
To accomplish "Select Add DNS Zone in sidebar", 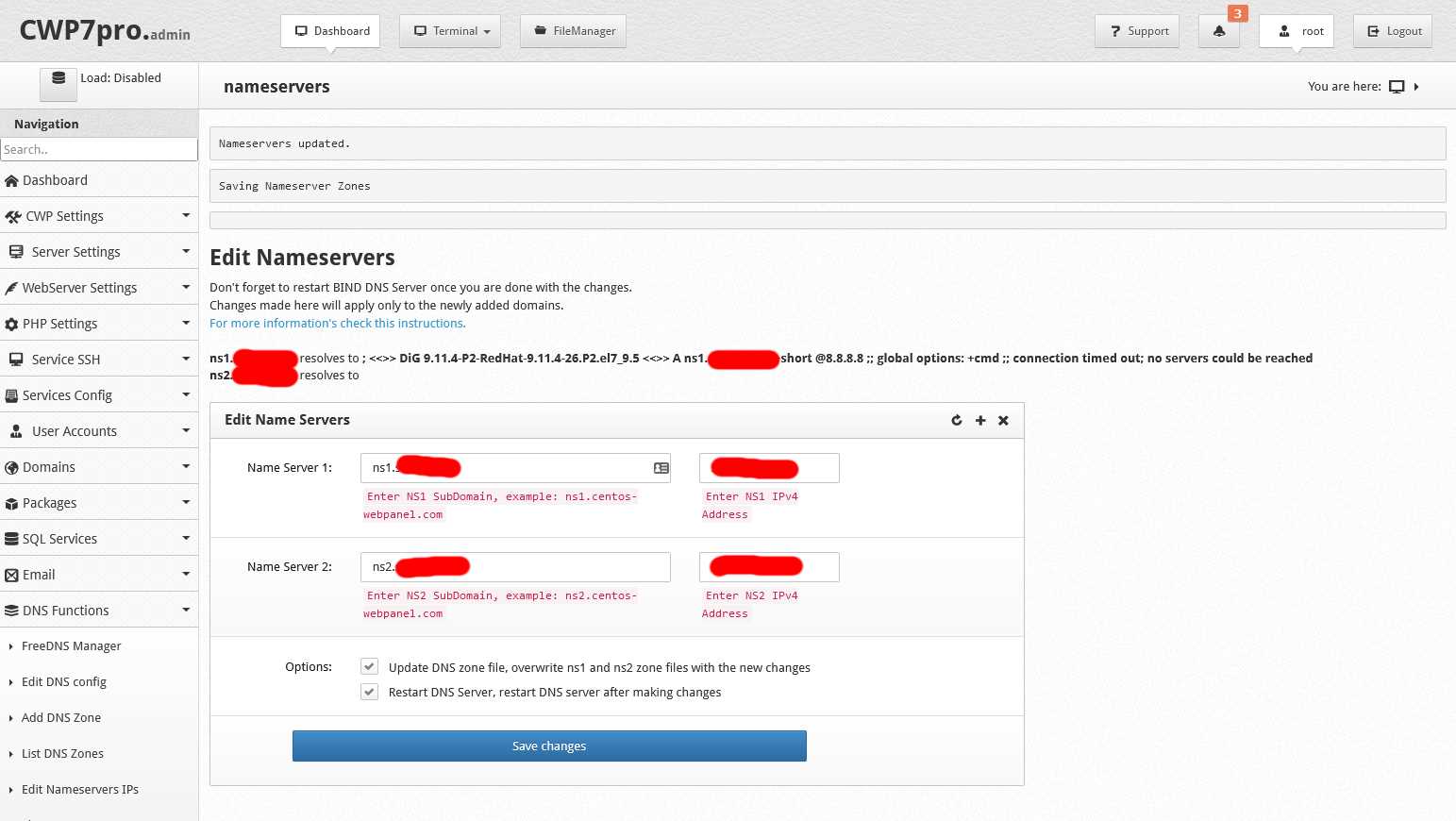I will point(61,718).
